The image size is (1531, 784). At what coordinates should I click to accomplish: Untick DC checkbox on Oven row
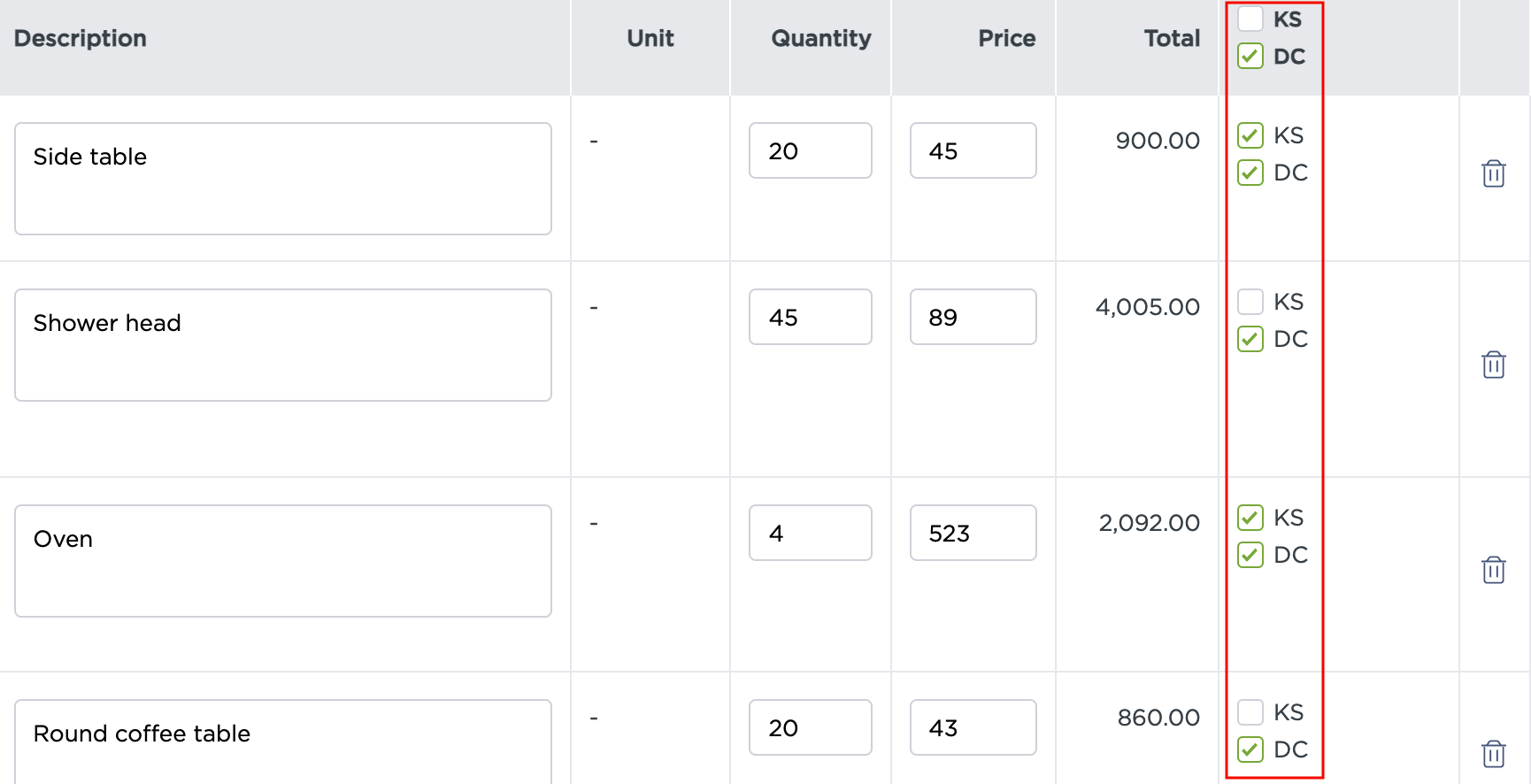[1250, 555]
